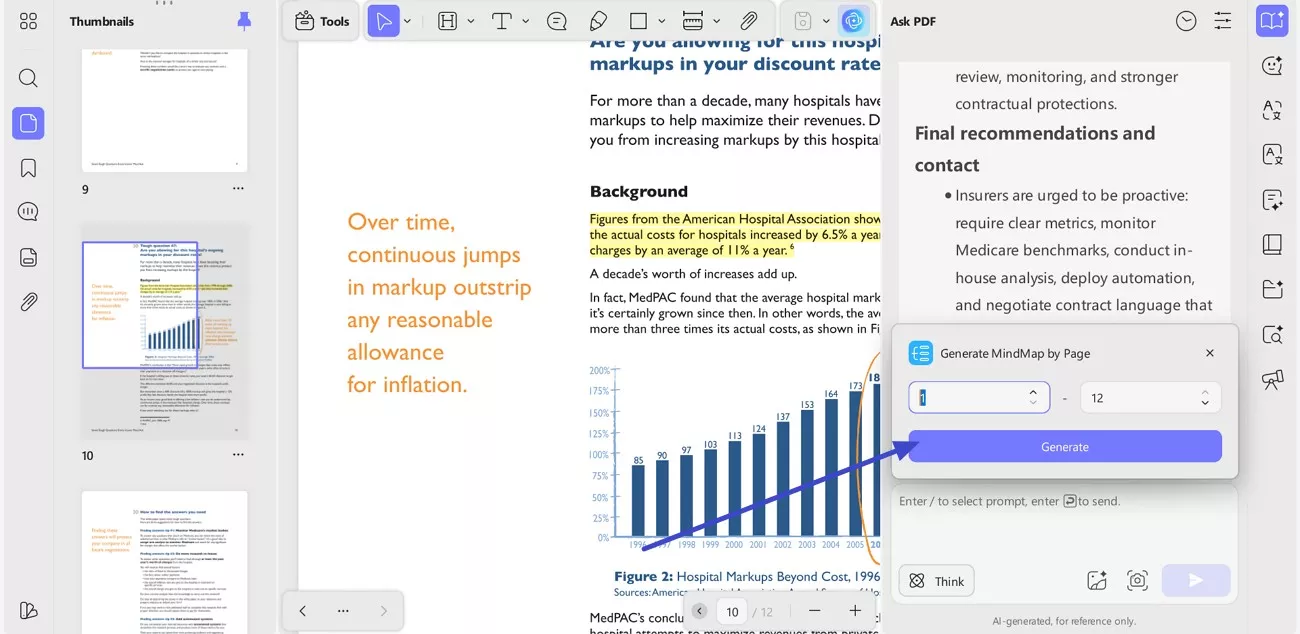Click the save disk icon
Viewport: 1300px width, 634px height.
tap(802, 21)
